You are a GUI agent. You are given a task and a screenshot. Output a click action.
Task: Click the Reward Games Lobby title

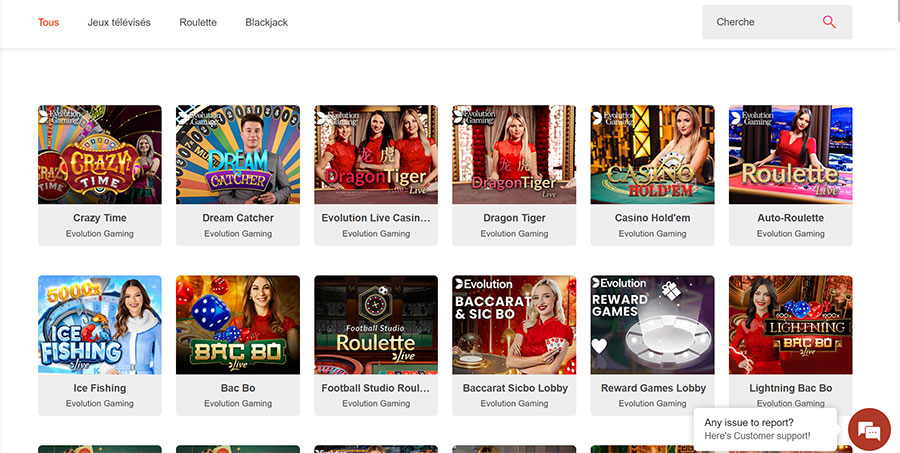[x=652, y=388]
